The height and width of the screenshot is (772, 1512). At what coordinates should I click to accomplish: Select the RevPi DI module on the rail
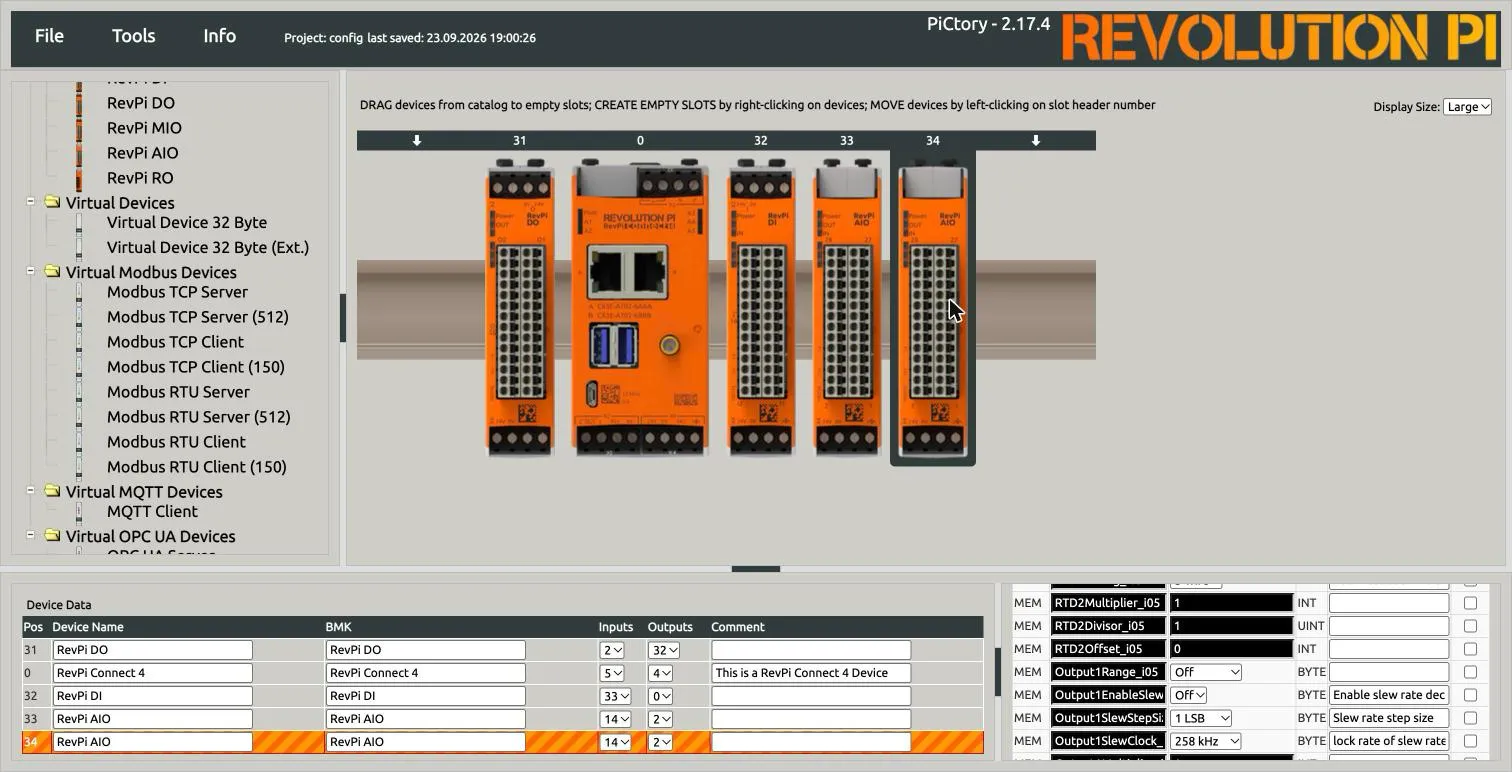click(x=761, y=307)
